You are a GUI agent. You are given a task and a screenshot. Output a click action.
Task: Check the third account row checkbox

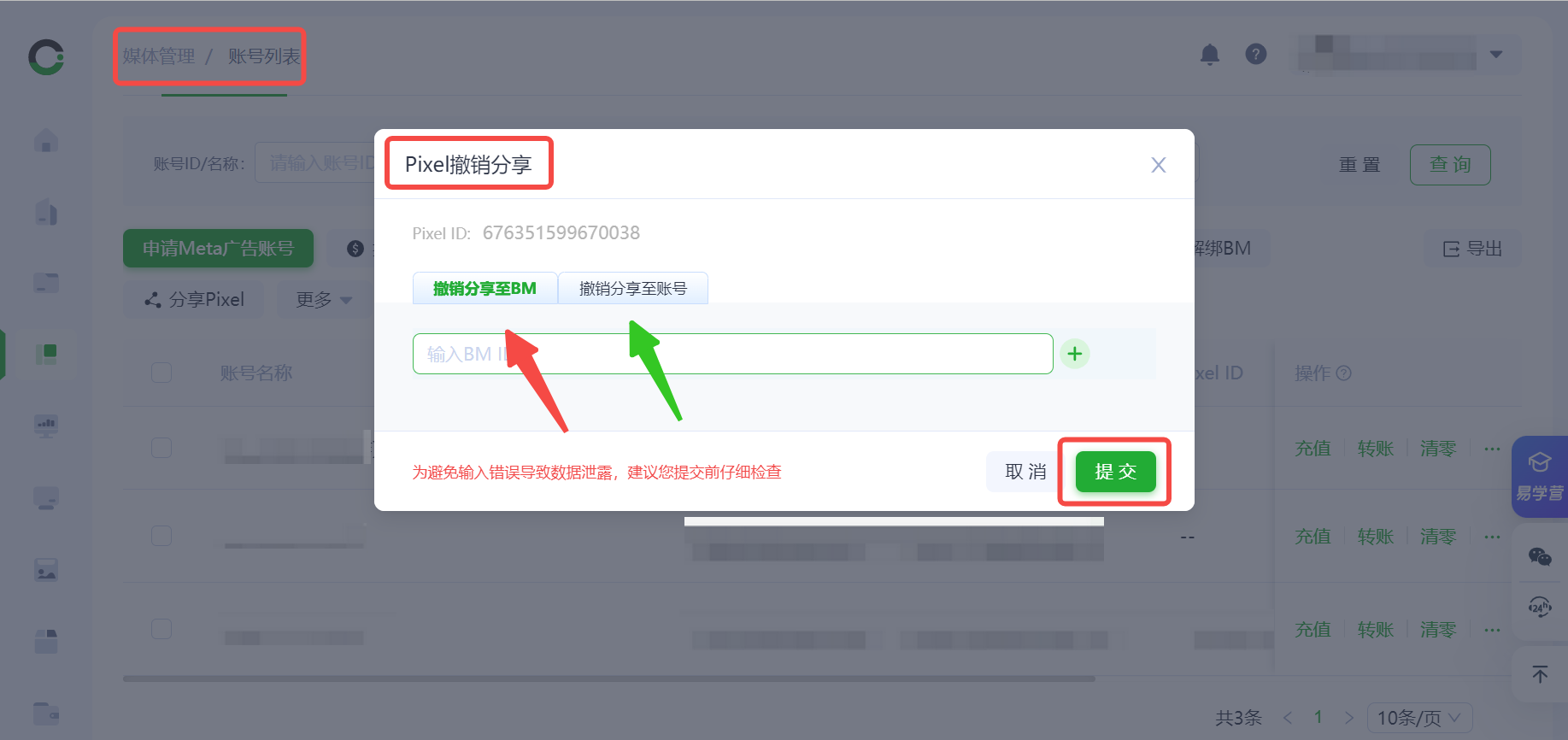(x=161, y=629)
